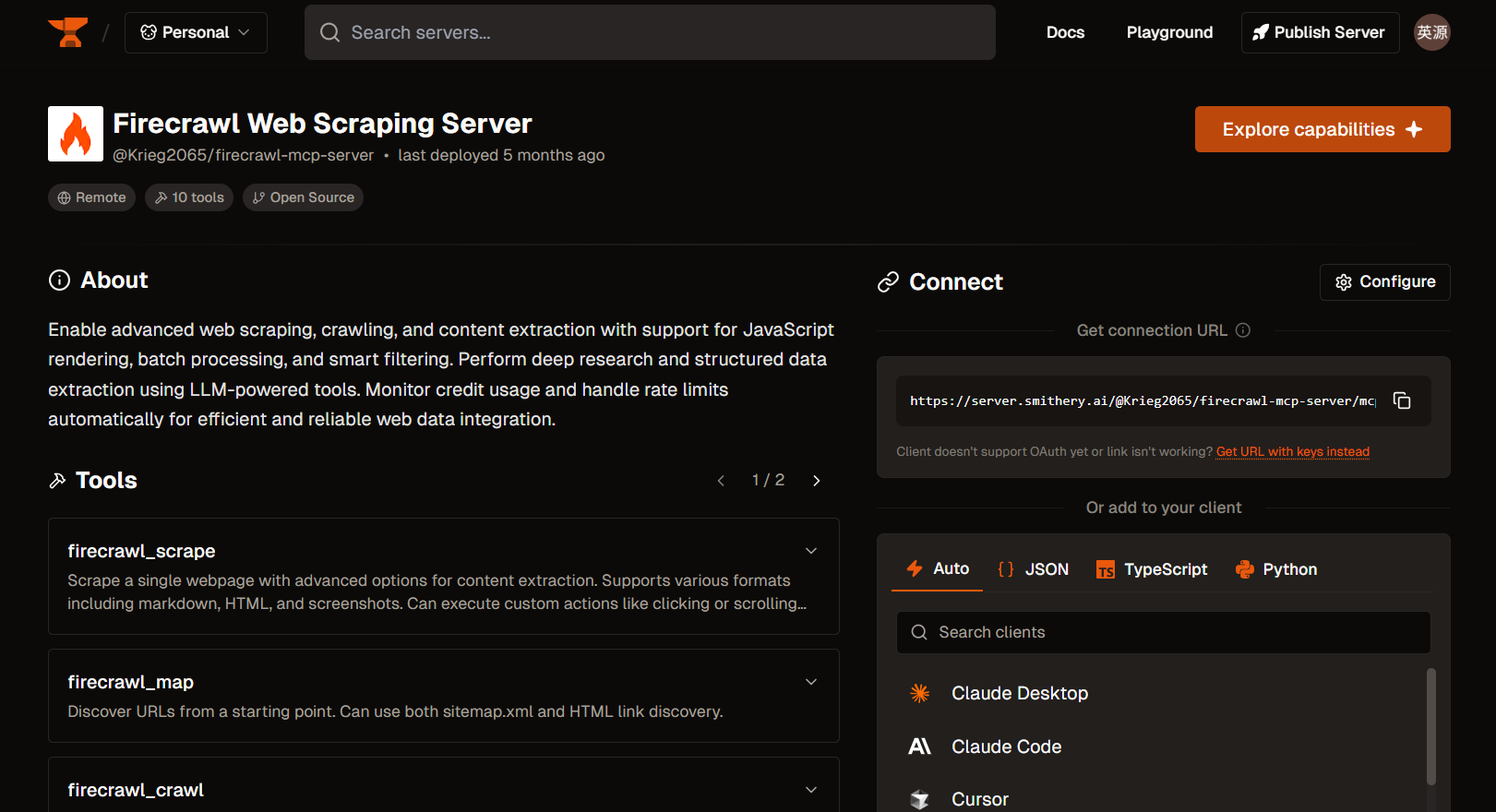
Task: Click the connection URL info icon
Action: tap(1243, 330)
